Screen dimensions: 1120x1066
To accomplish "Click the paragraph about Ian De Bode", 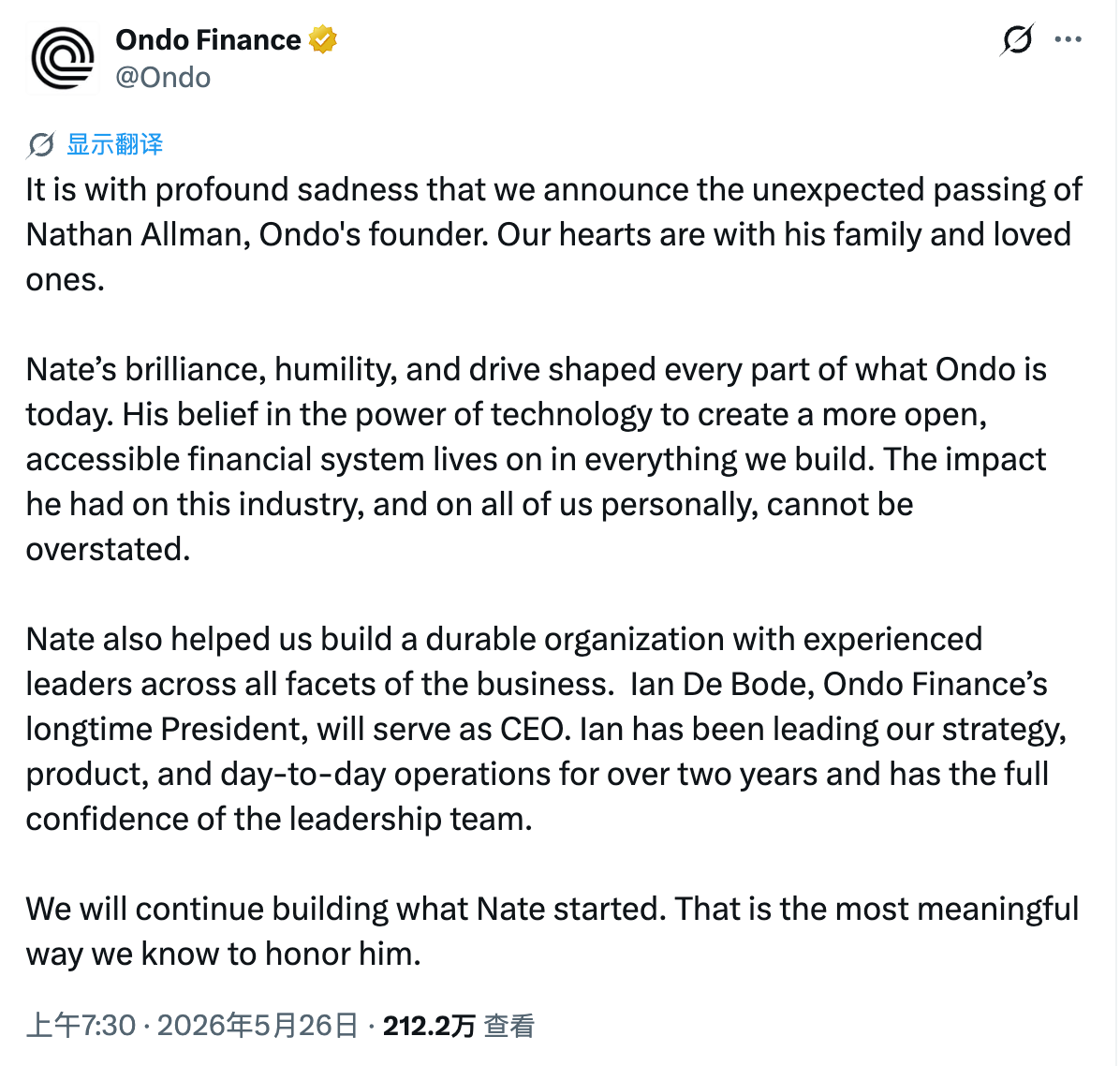I will click(547, 729).
